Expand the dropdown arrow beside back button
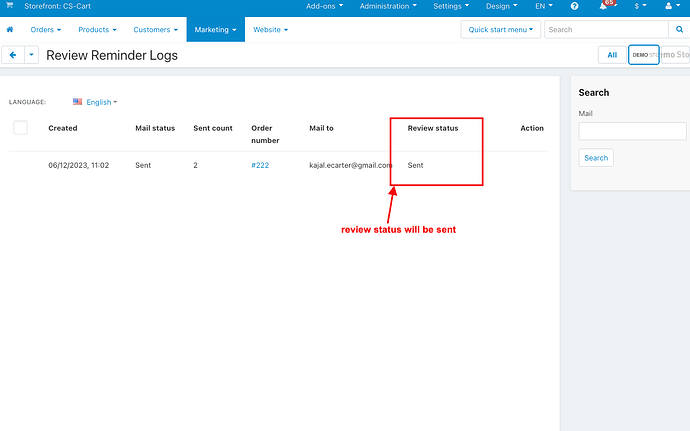 coord(31,55)
